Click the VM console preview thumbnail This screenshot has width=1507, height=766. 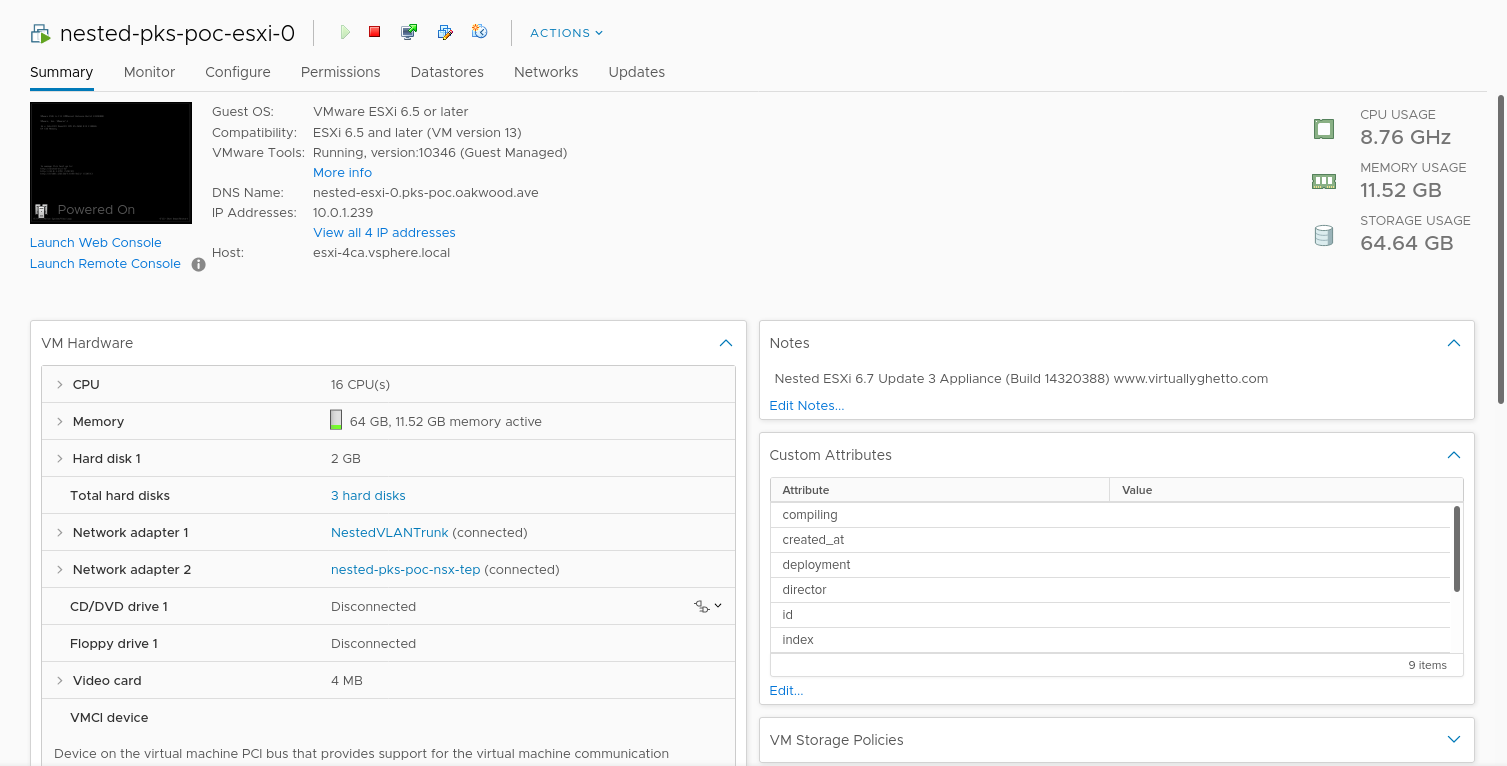(x=111, y=162)
